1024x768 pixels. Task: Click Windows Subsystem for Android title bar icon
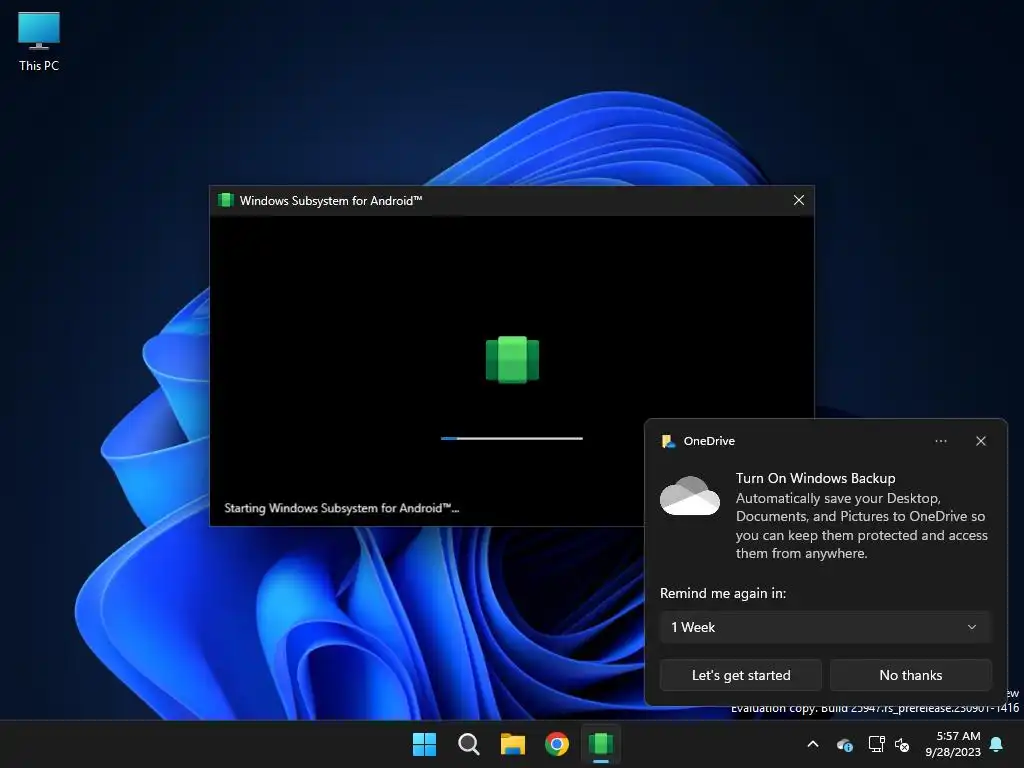pyautogui.click(x=226, y=200)
